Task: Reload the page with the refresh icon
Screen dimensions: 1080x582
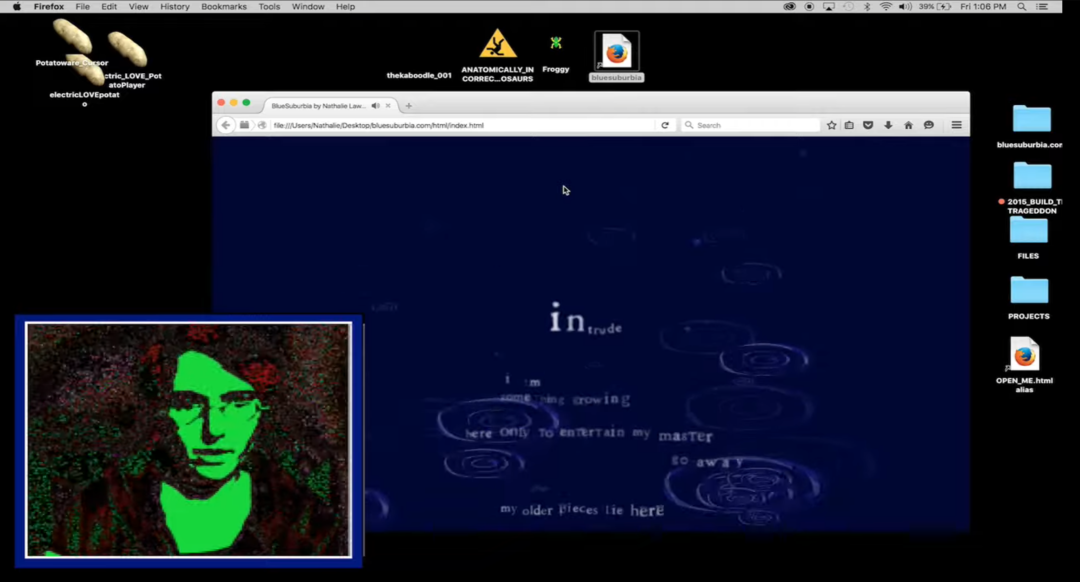Action: tap(665, 125)
